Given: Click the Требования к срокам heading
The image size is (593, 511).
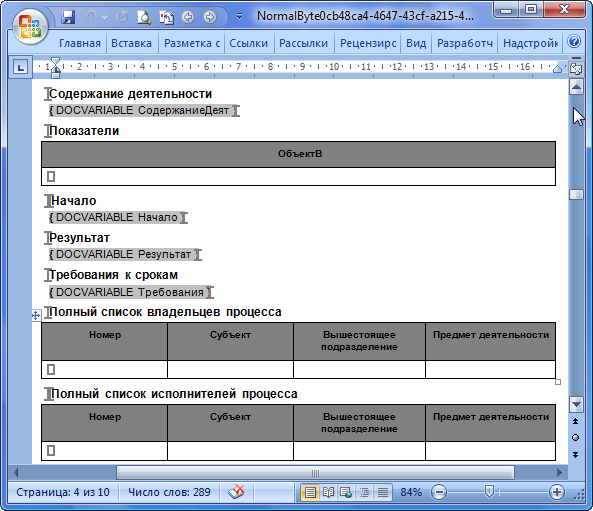Looking at the screenshot, I should tap(113, 275).
